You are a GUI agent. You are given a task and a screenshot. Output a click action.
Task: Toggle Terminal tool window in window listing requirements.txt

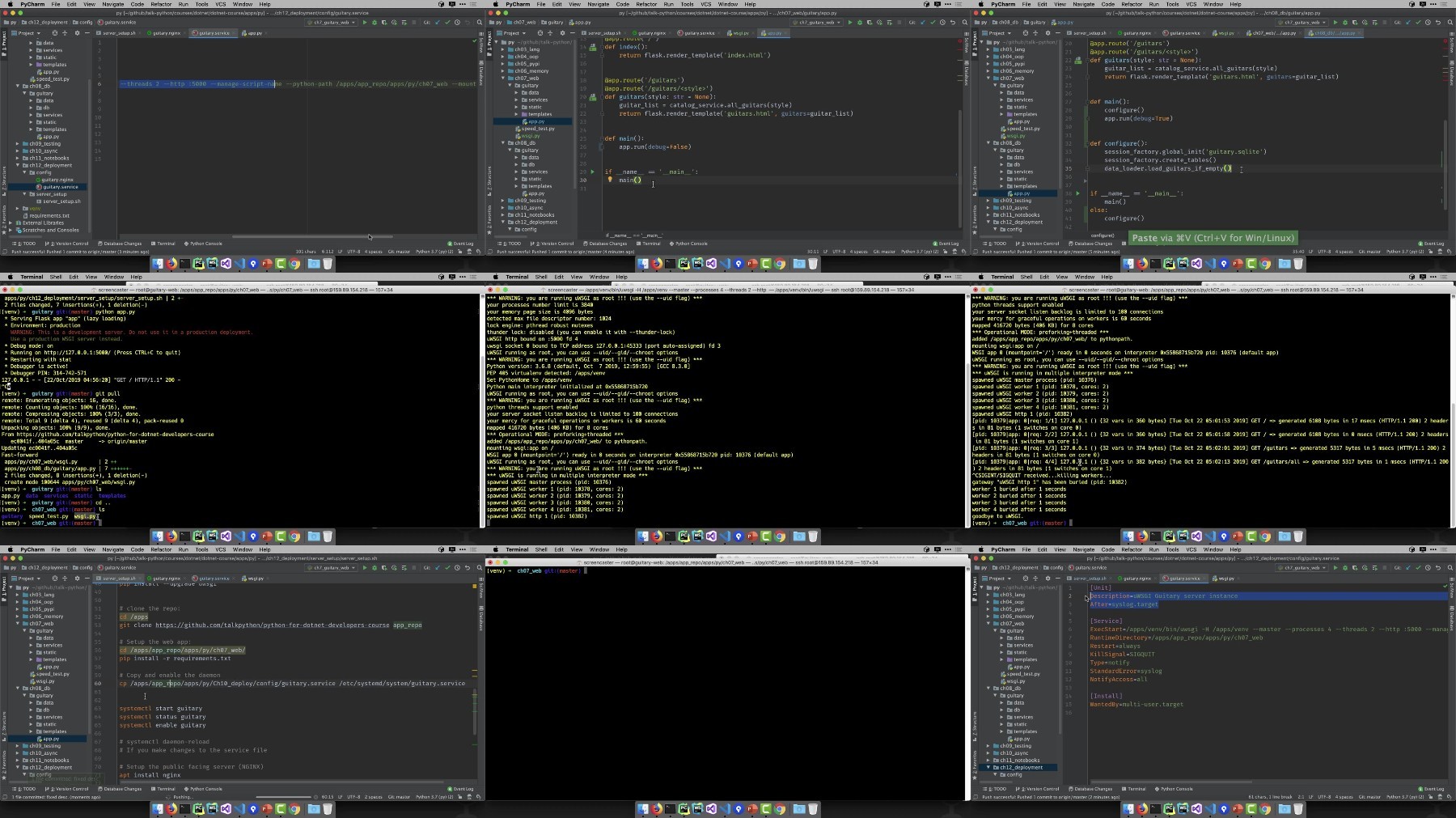point(163,244)
